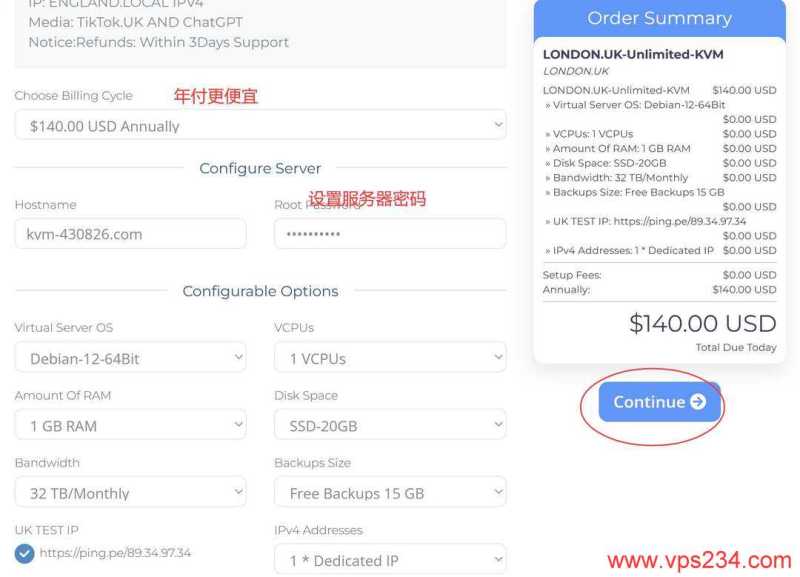Click the Hostname input field
This screenshot has height=577, width=800.
[131, 234]
